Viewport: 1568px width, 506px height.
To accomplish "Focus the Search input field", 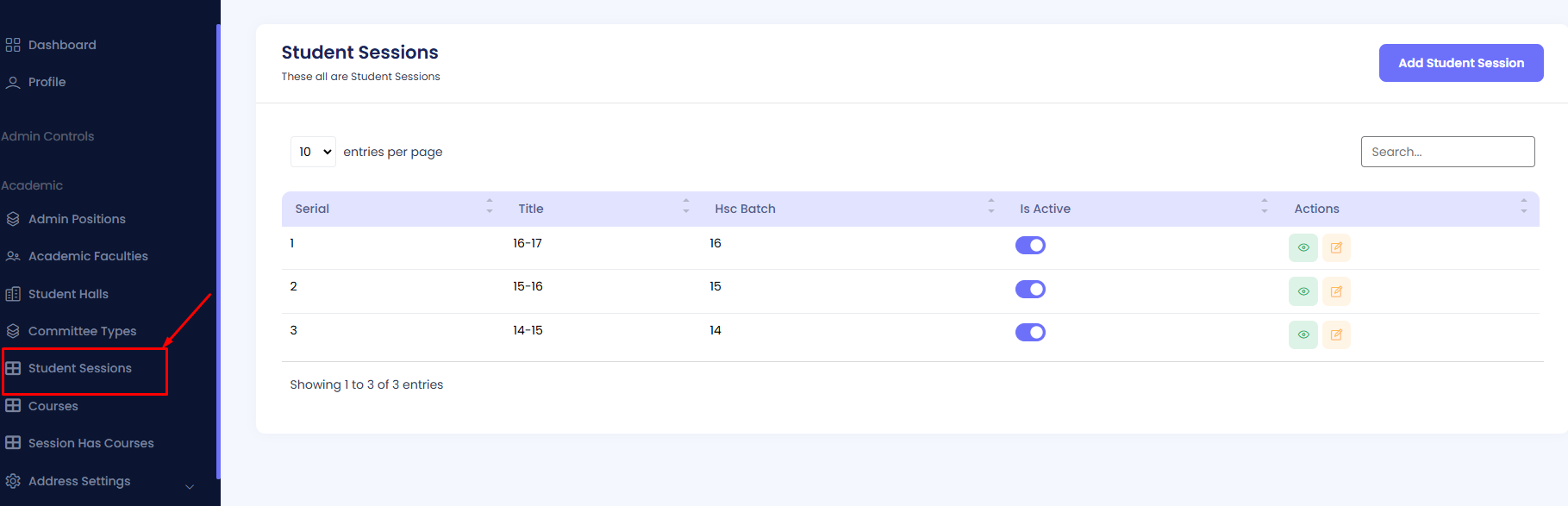I will 1447,152.
